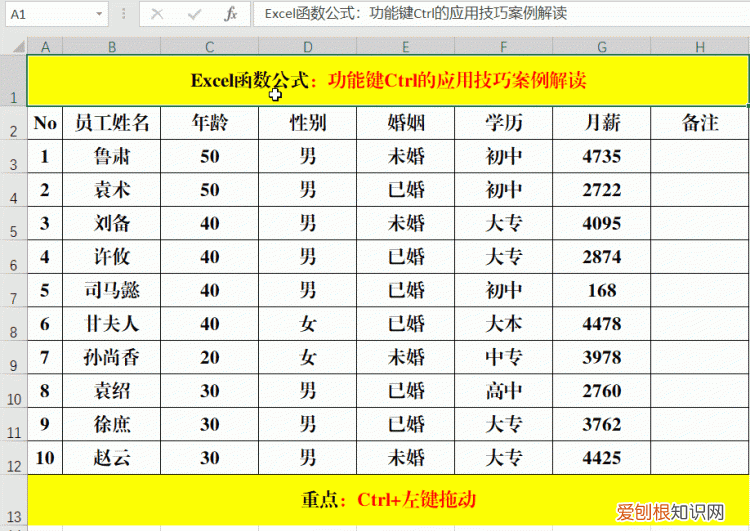Select the cell containing 鲁肃
Viewport: 750px width, 531px height.
click(x=111, y=156)
